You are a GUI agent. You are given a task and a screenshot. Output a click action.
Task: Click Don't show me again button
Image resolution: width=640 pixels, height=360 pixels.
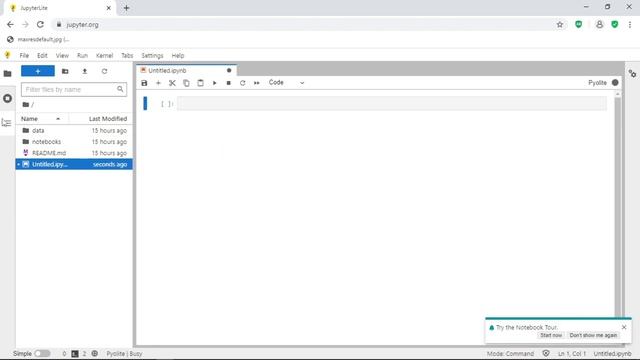point(593,335)
